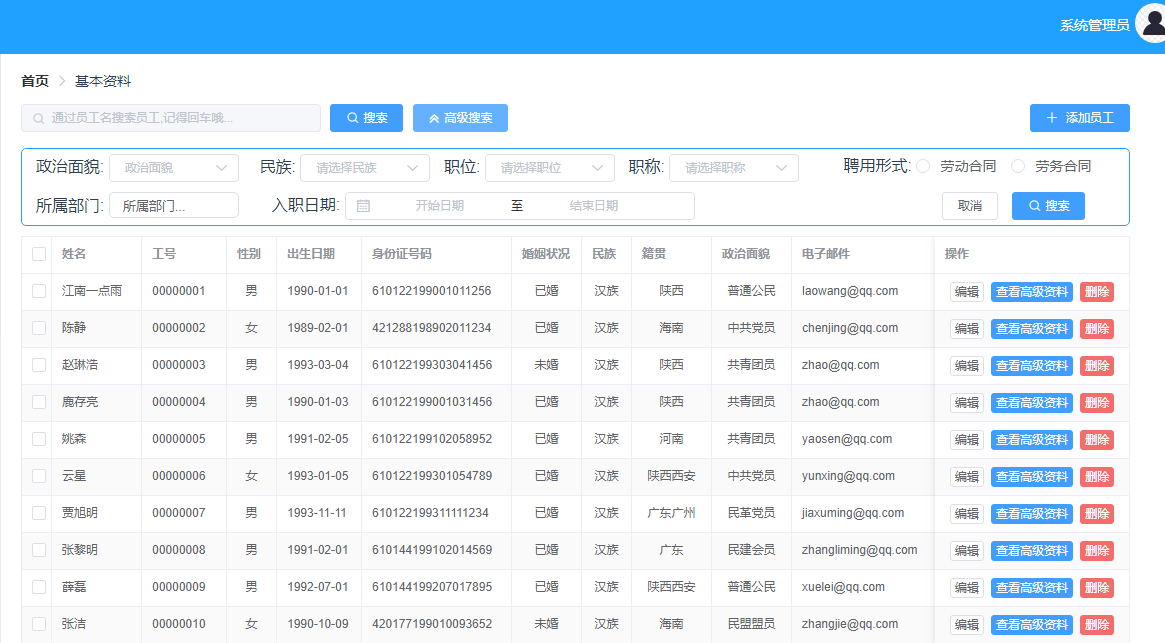
Task: Click the 基本资料 breadcrumb item
Action: click(103, 81)
